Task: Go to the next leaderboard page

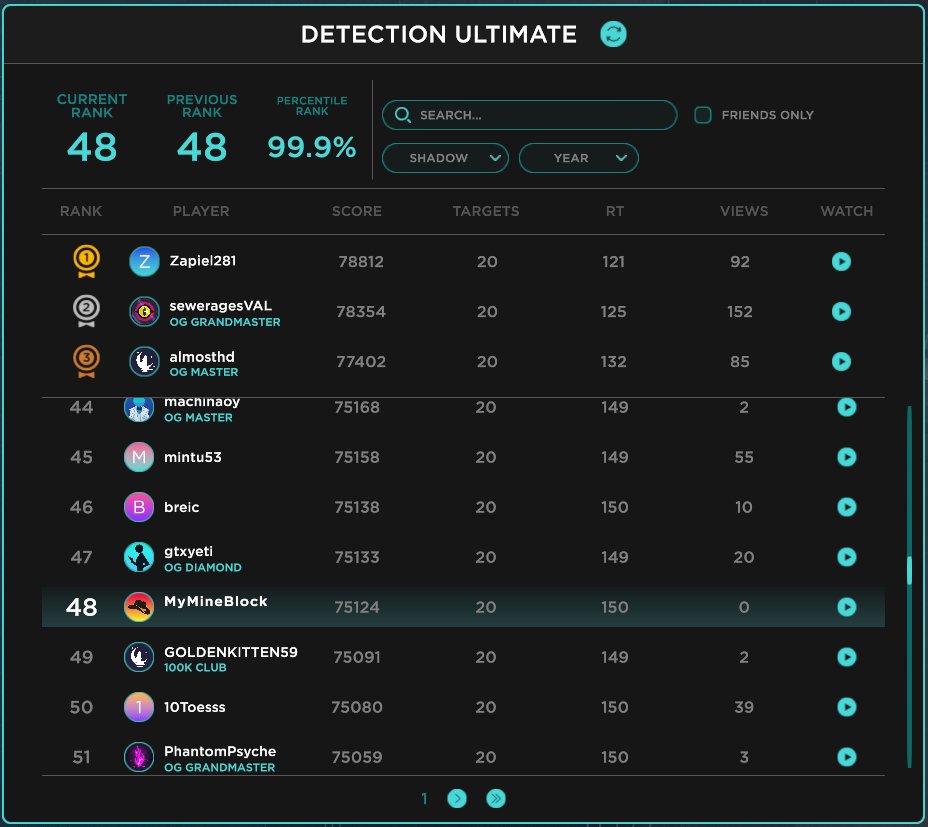Action: coord(457,799)
